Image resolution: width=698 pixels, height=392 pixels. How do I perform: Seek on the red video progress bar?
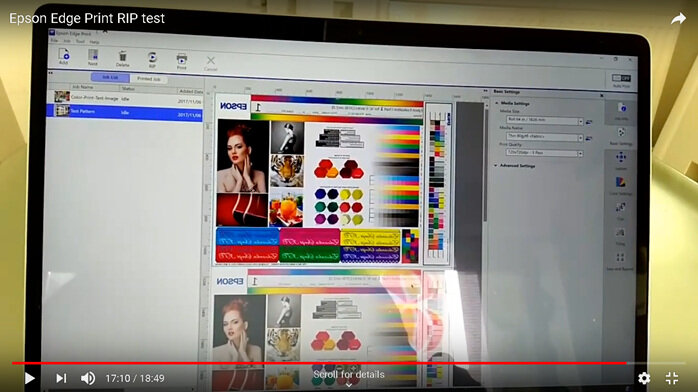(319, 363)
